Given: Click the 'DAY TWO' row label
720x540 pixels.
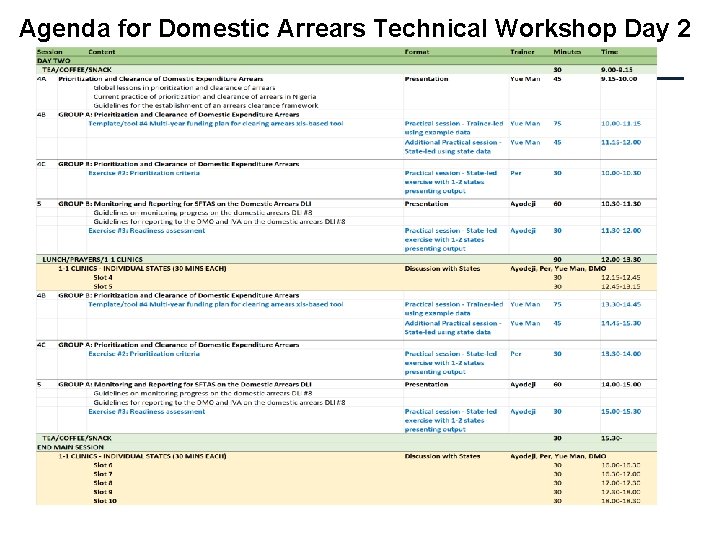Looking at the screenshot, I should click(54, 61).
